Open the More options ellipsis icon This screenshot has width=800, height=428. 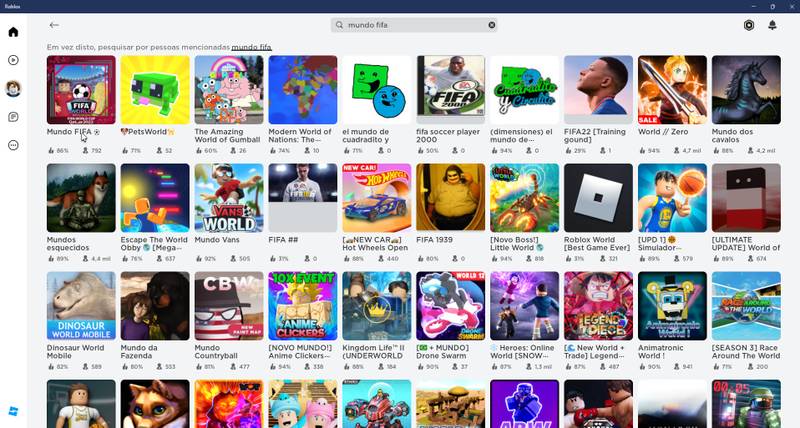13,145
